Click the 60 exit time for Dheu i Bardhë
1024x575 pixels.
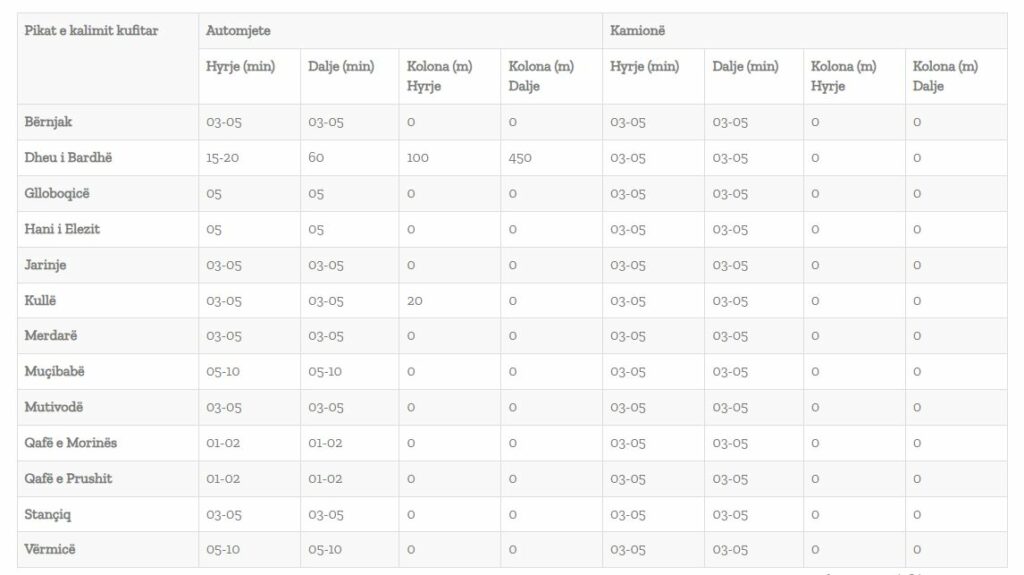(316, 158)
